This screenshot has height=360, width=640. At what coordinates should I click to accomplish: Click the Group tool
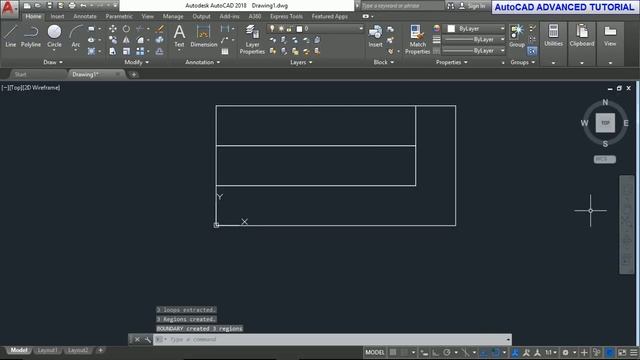tap(517, 36)
